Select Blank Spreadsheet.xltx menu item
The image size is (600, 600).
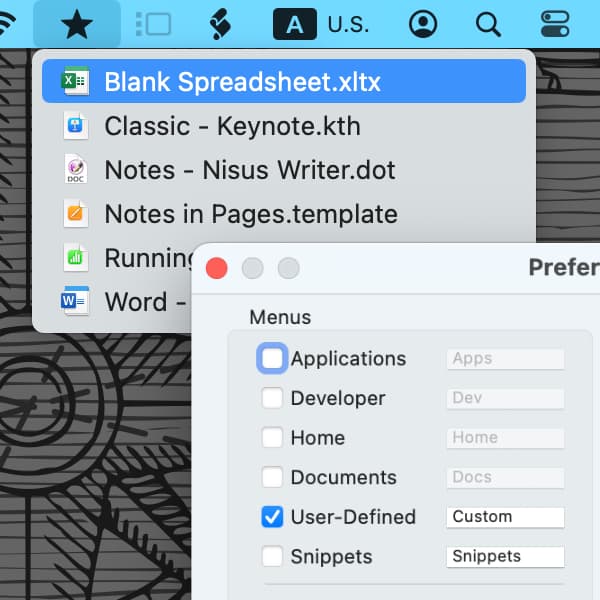coord(284,81)
